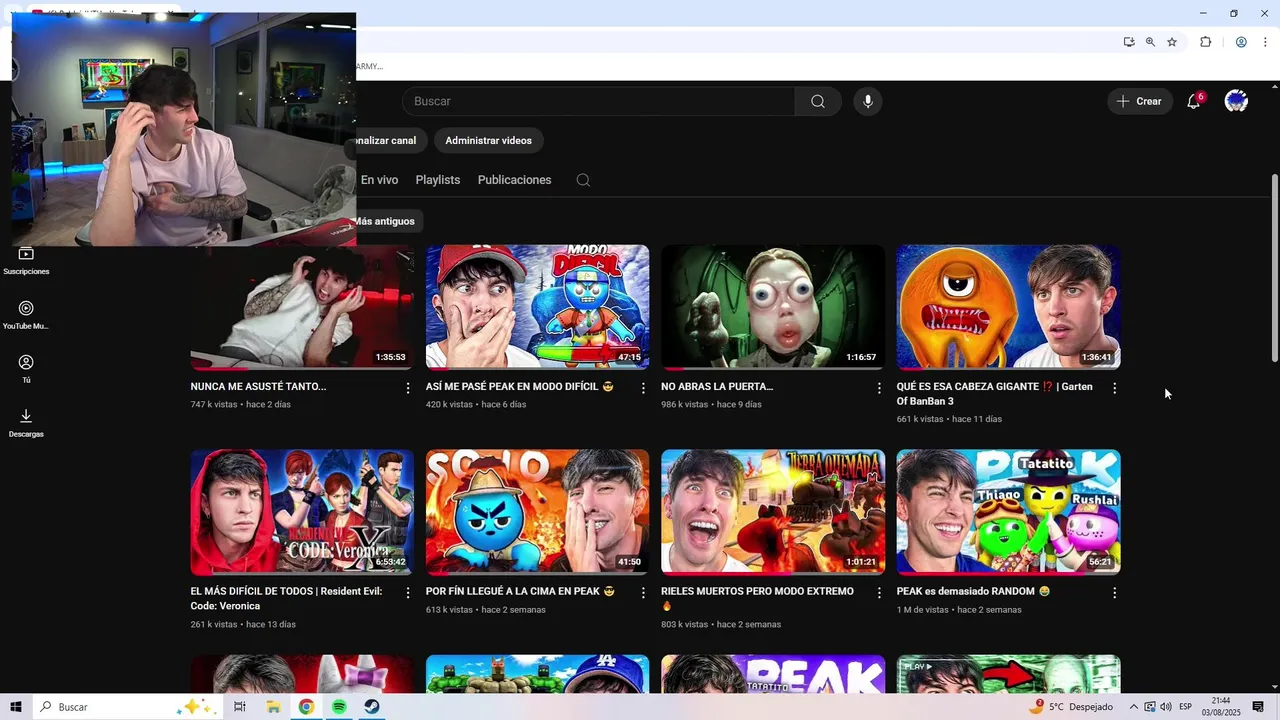This screenshot has height=720, width=1280.
Task: Change ESP keyboard language indicator
Action: coord(1185,707)
